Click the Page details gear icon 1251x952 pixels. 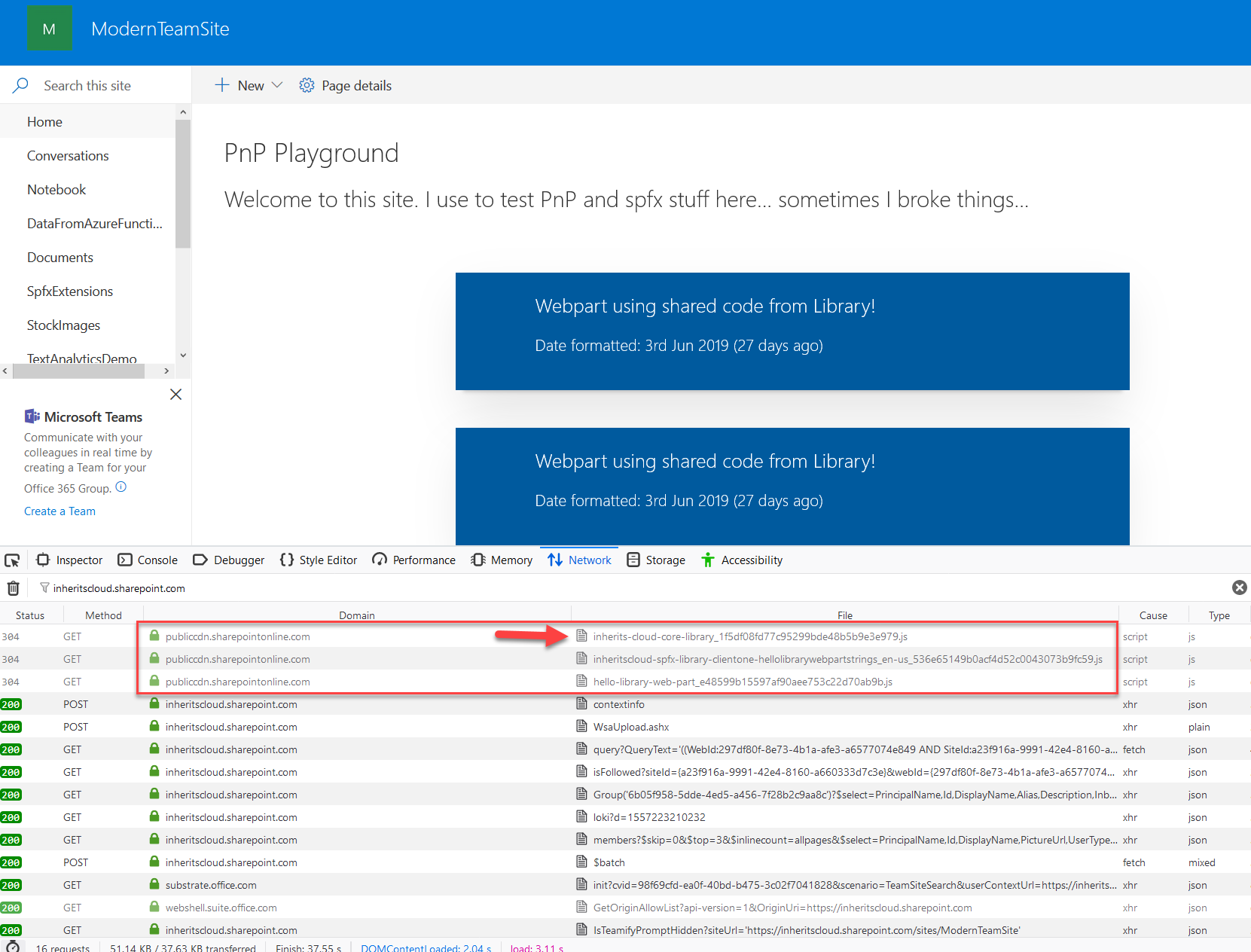(307, 85)
